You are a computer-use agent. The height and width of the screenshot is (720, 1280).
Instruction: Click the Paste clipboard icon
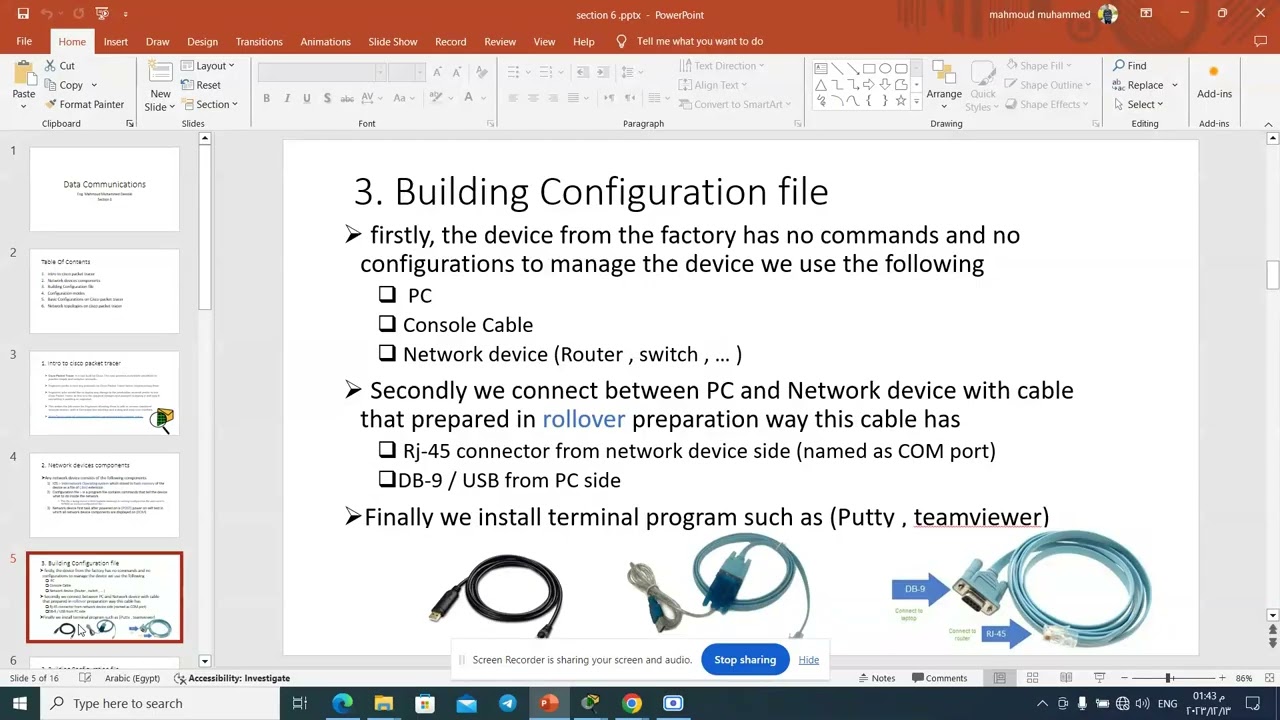23,73
